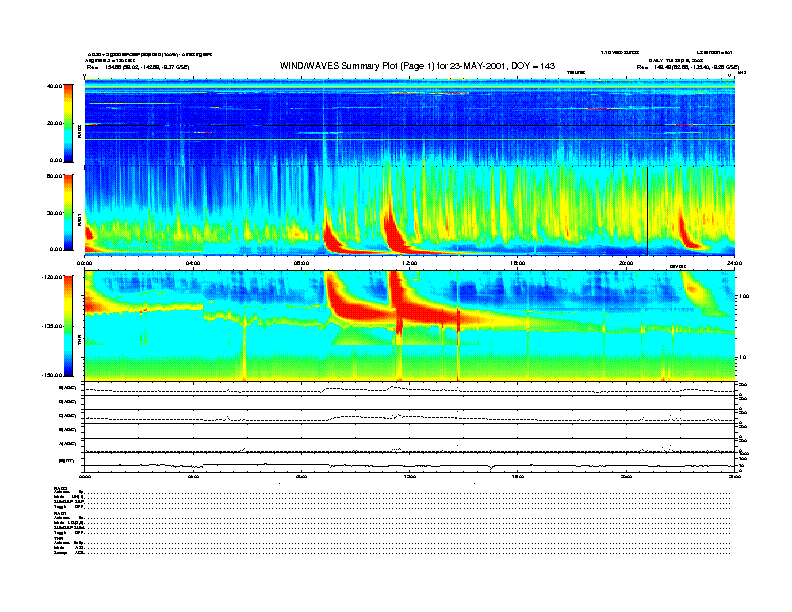The height and width of the screenshot is (612, 792).
Task: Click inside the RAD2 spectrogram panel
Action: (x=409, y=122)
